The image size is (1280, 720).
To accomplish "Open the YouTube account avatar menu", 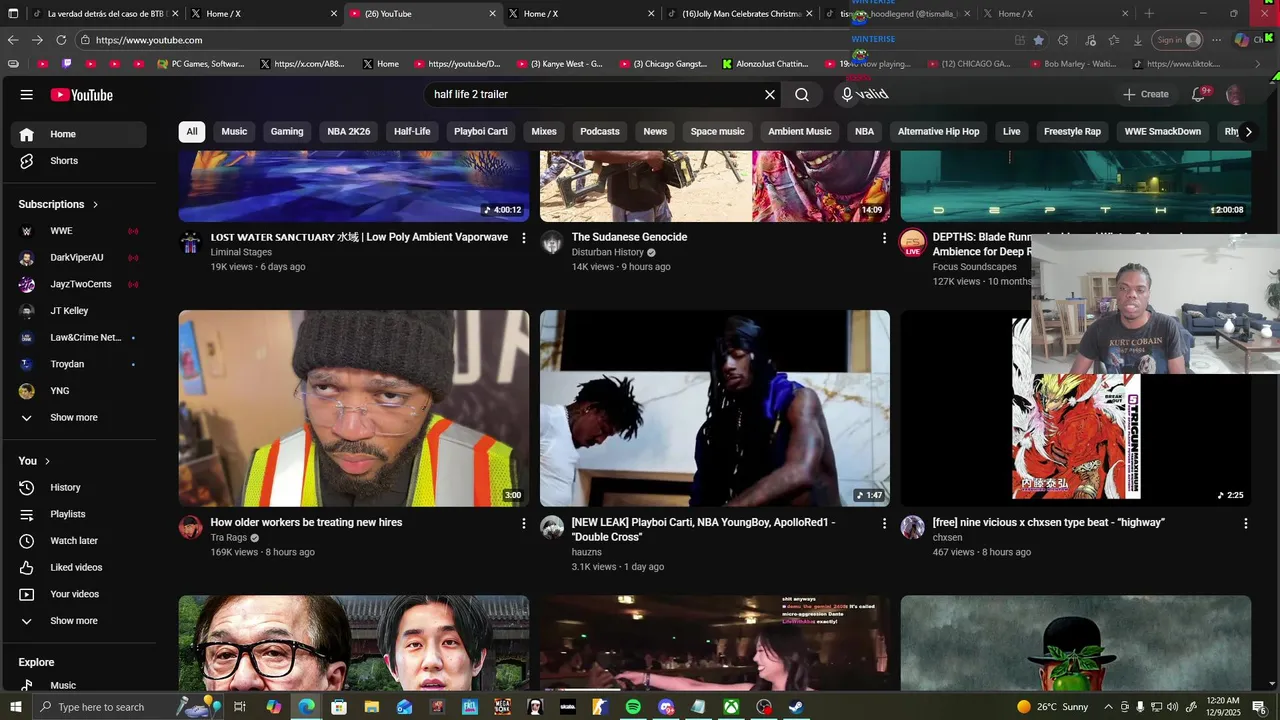I will pos(1235,94).
